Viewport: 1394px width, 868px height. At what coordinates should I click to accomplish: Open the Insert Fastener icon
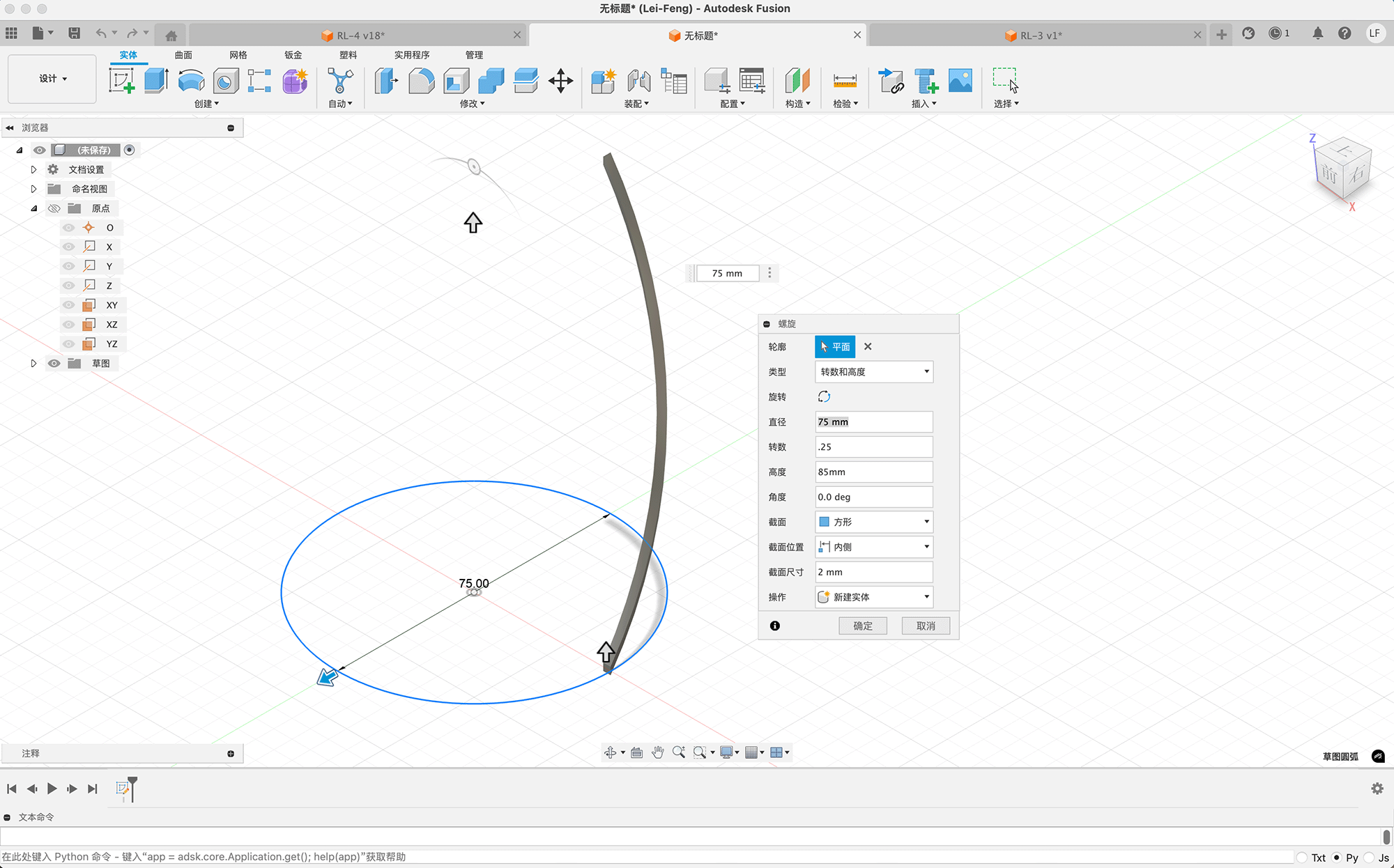point(926,81)
